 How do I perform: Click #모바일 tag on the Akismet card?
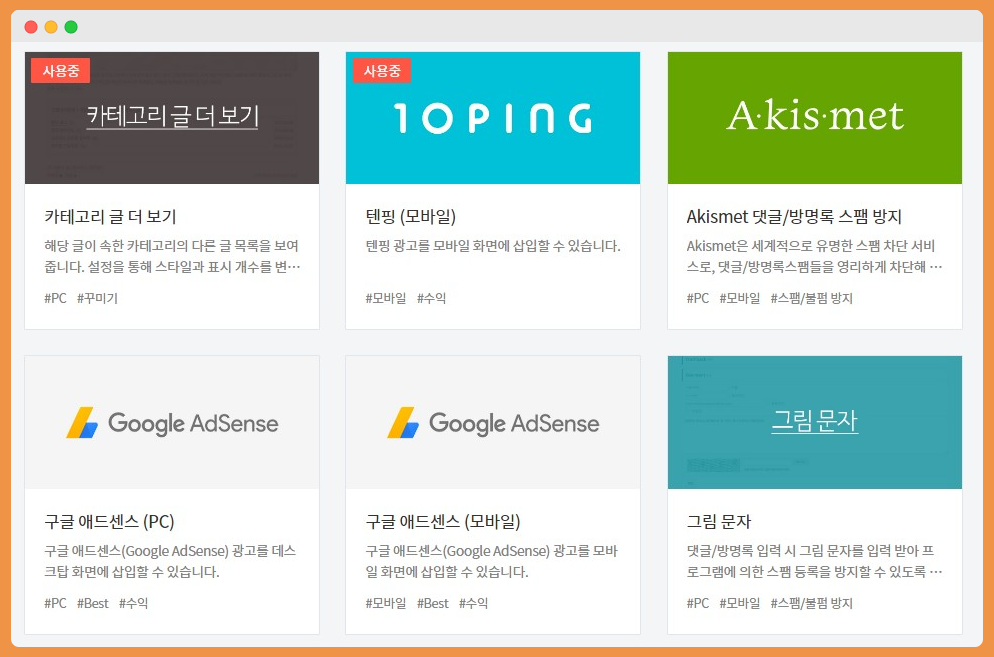coord(740,298)
